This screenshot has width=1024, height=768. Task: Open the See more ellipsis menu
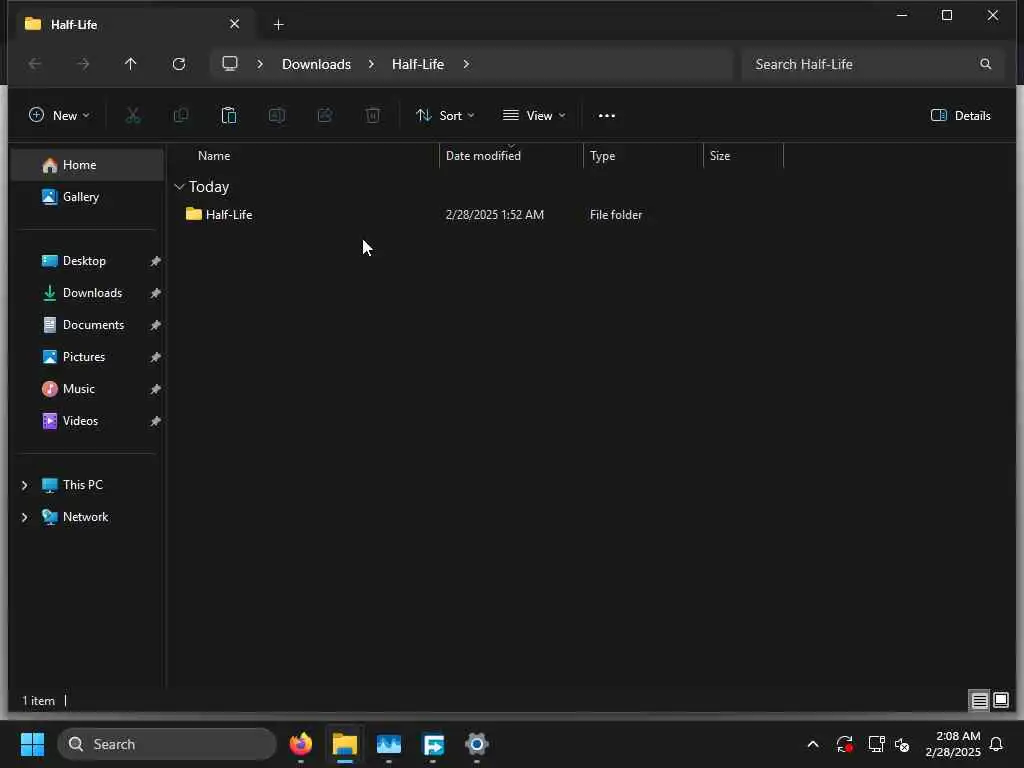(607, 116)
